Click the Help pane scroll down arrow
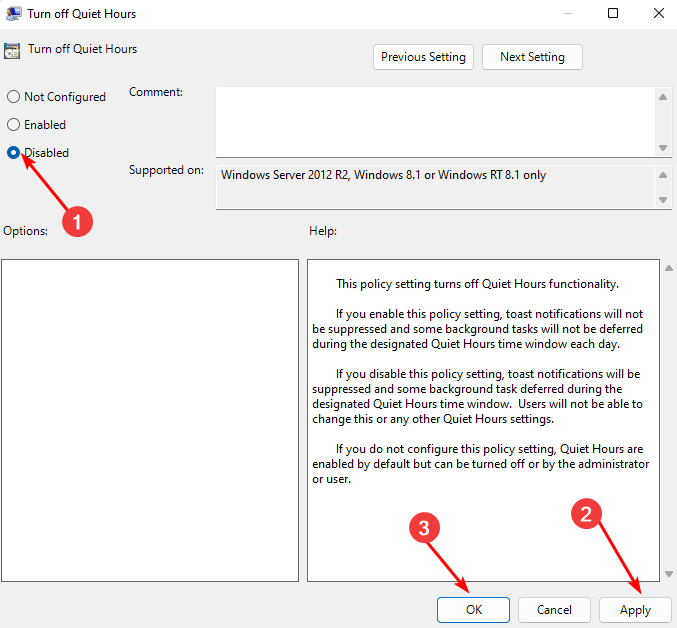Image resolution: width=677 pixels, height=628 pixels. 669,574
